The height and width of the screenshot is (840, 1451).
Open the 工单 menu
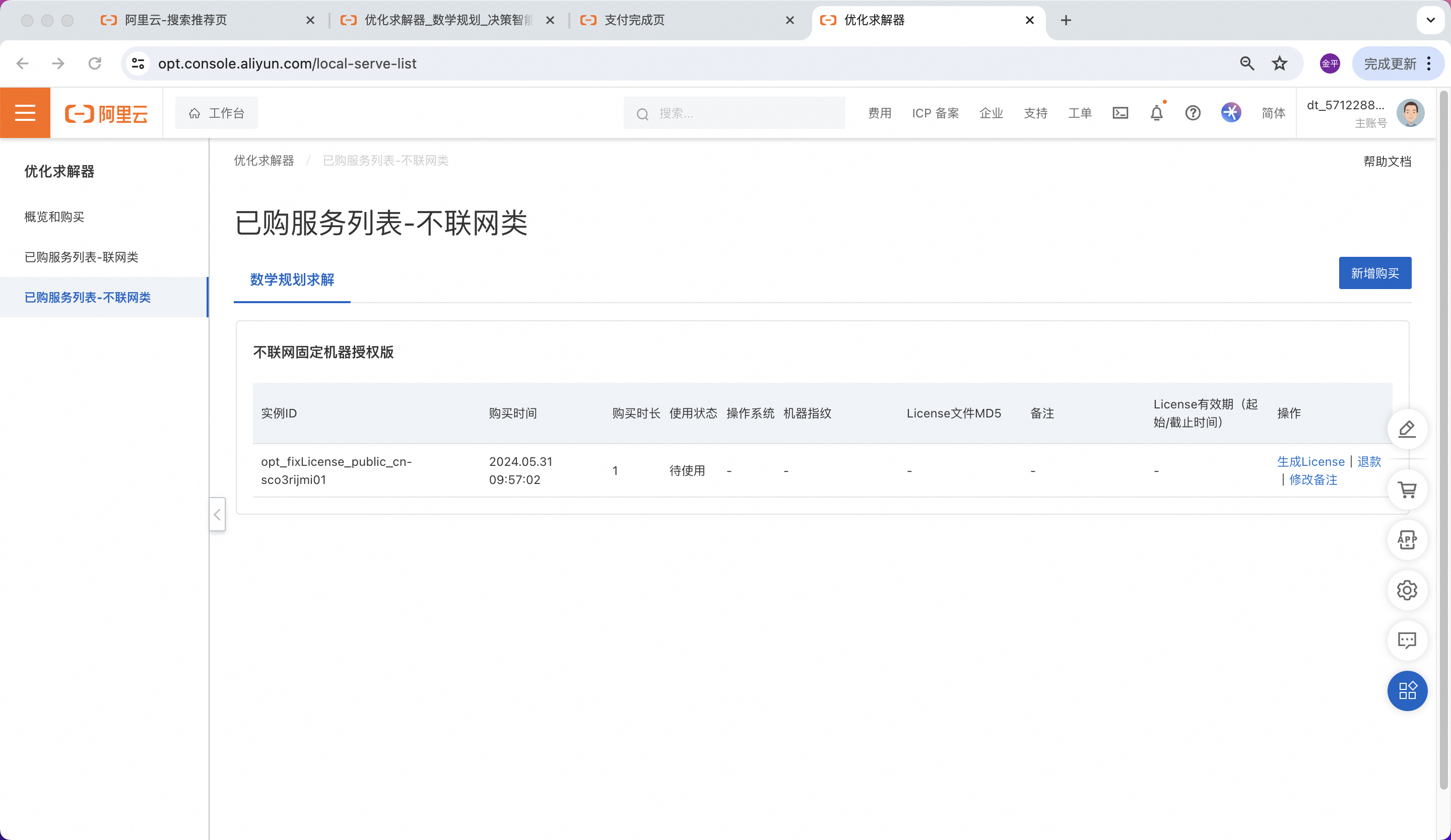[x=1080, y=113]
